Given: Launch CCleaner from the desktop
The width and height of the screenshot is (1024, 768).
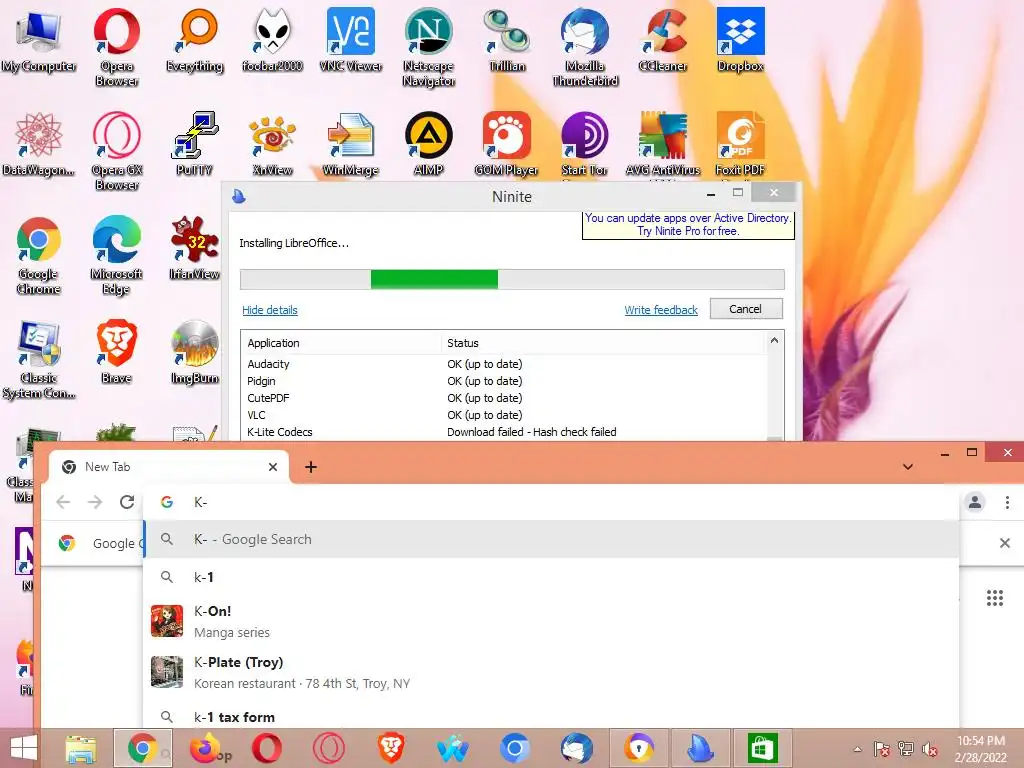Looking at the screenshot, I should coord(662,40).
